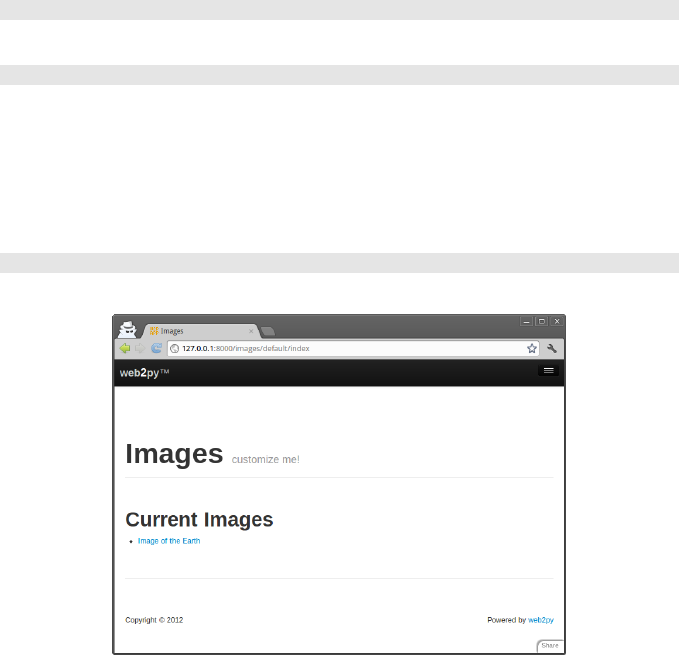Open browser settings wrench icon

pos(552,348)
